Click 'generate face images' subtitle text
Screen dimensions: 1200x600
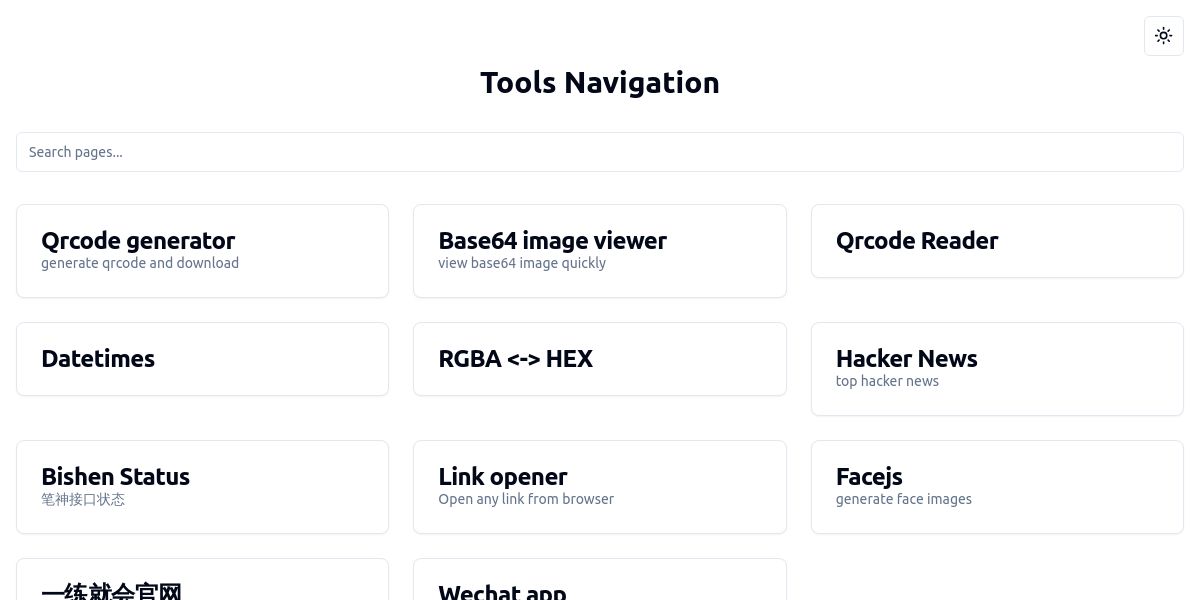(903, 499)
